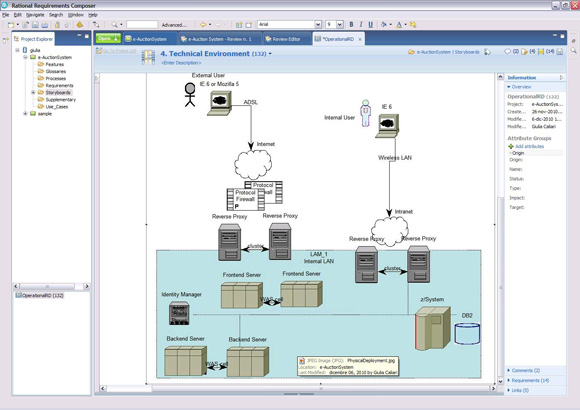Click the fill color bucket icon
This screenshot has width=580, height=410.
(384, 25)
